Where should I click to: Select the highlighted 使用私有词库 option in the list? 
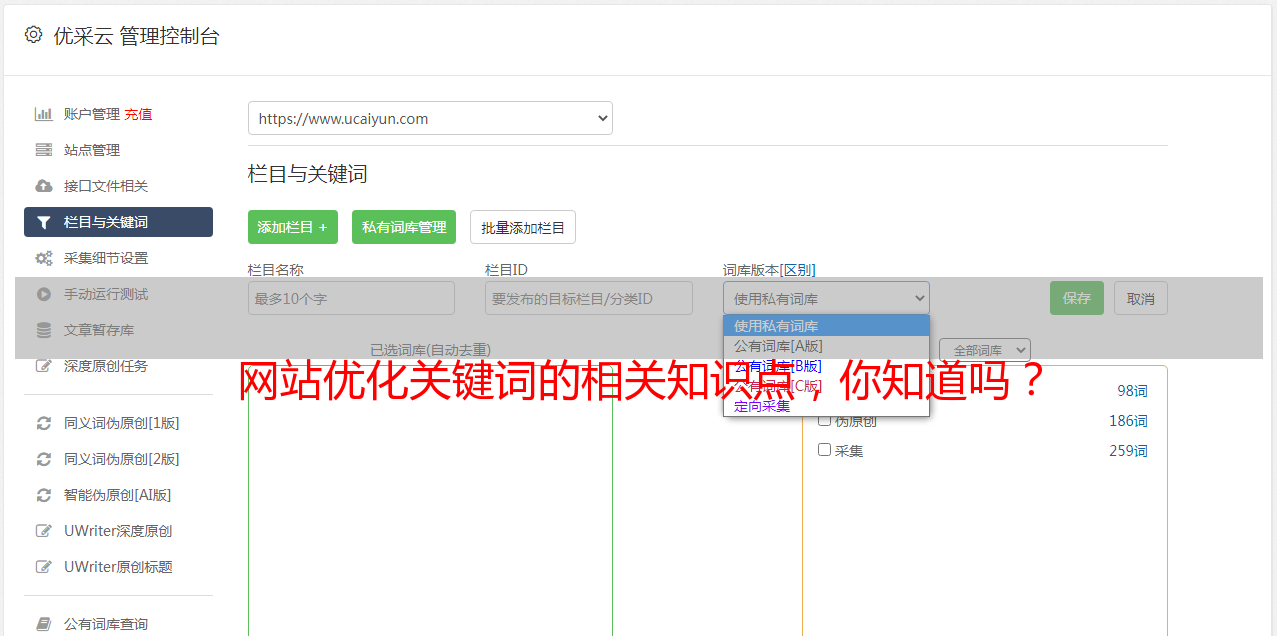click(x=826, y=326)
